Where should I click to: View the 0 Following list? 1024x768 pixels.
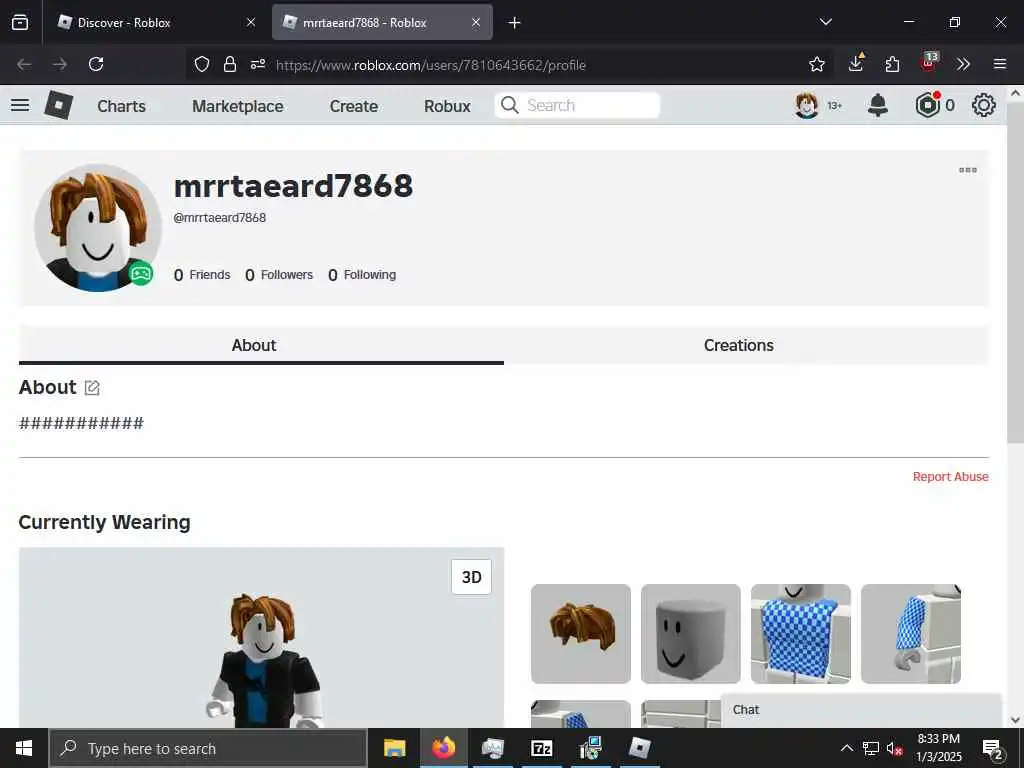[362, 275]
